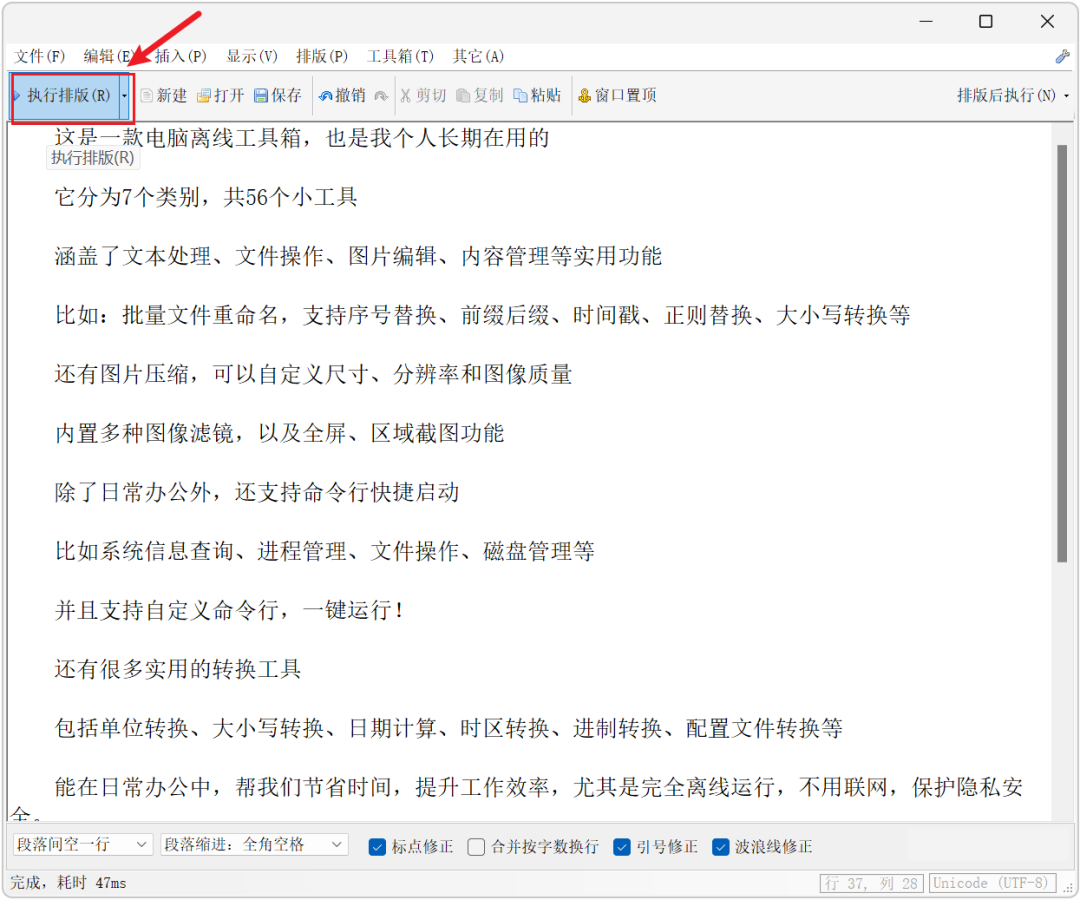Copy selection with 复制
The width and height of the screenshot is (1080, 900).
point(480,96)
